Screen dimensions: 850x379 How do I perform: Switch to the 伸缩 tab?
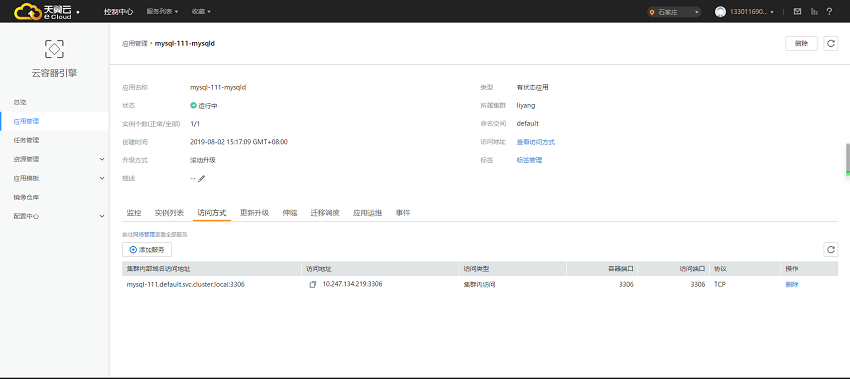pyautogui.click(x=289, y=213)
